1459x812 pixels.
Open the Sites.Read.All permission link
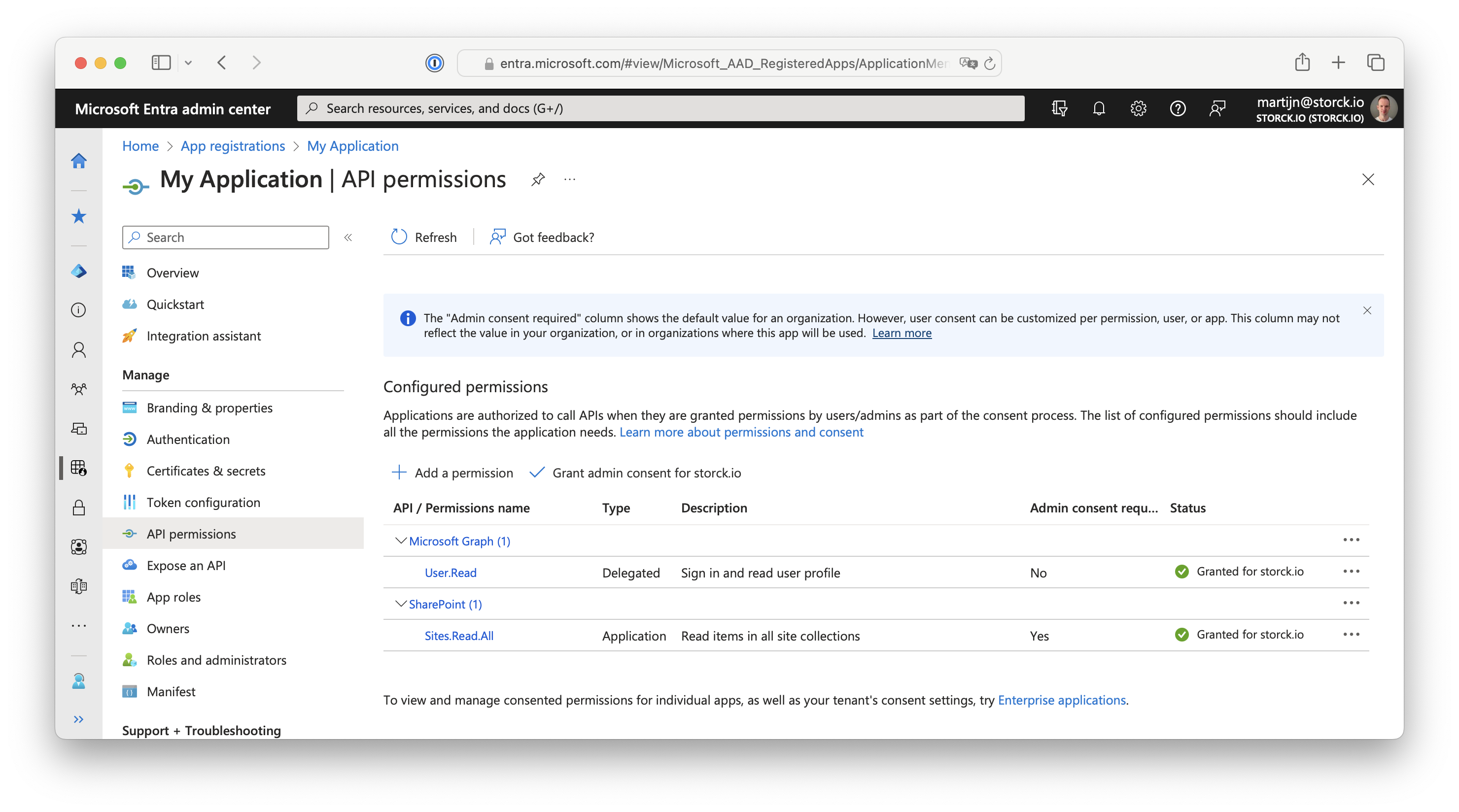459,635
